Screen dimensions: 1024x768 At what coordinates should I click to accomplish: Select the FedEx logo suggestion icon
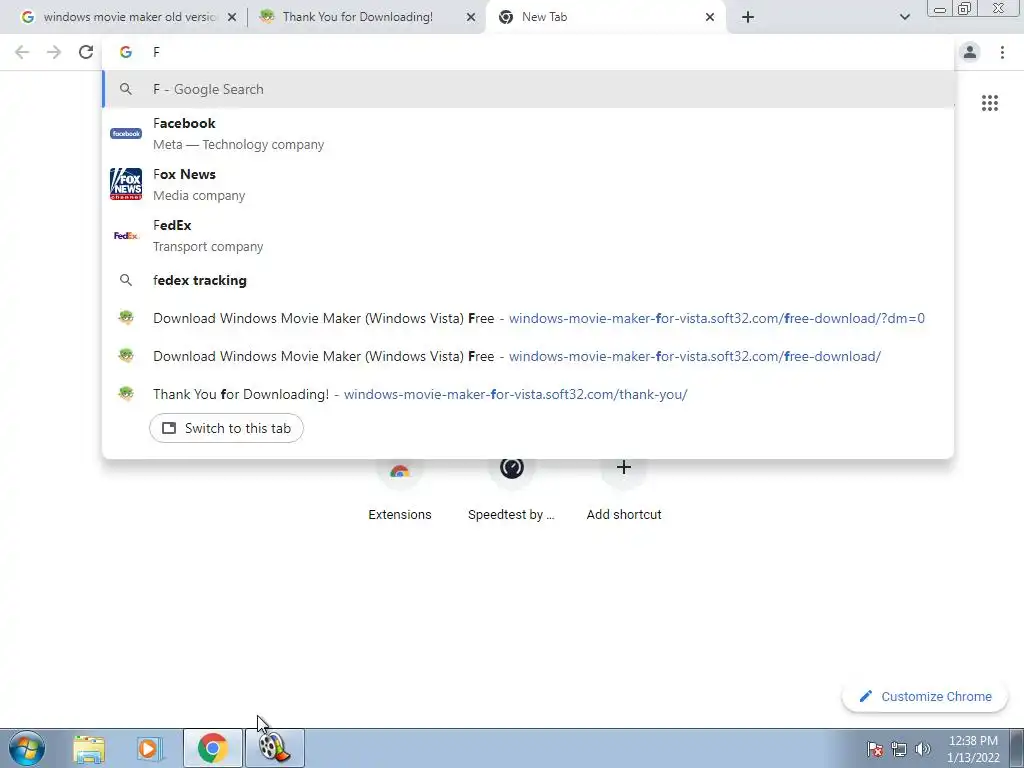[x=126, y=235]
